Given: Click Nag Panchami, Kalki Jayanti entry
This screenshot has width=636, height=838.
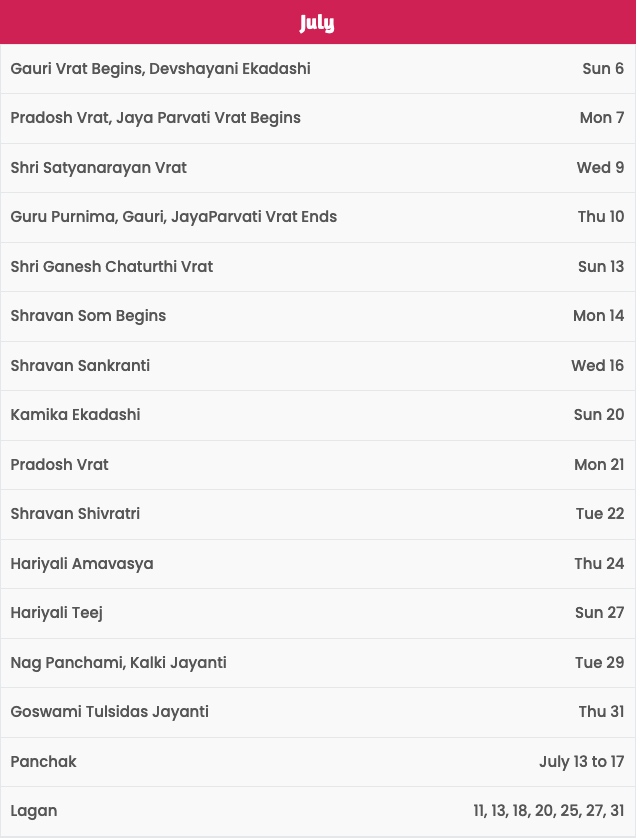Looking at the screenshot, I should pyautogui.click(x=317, y=663).
